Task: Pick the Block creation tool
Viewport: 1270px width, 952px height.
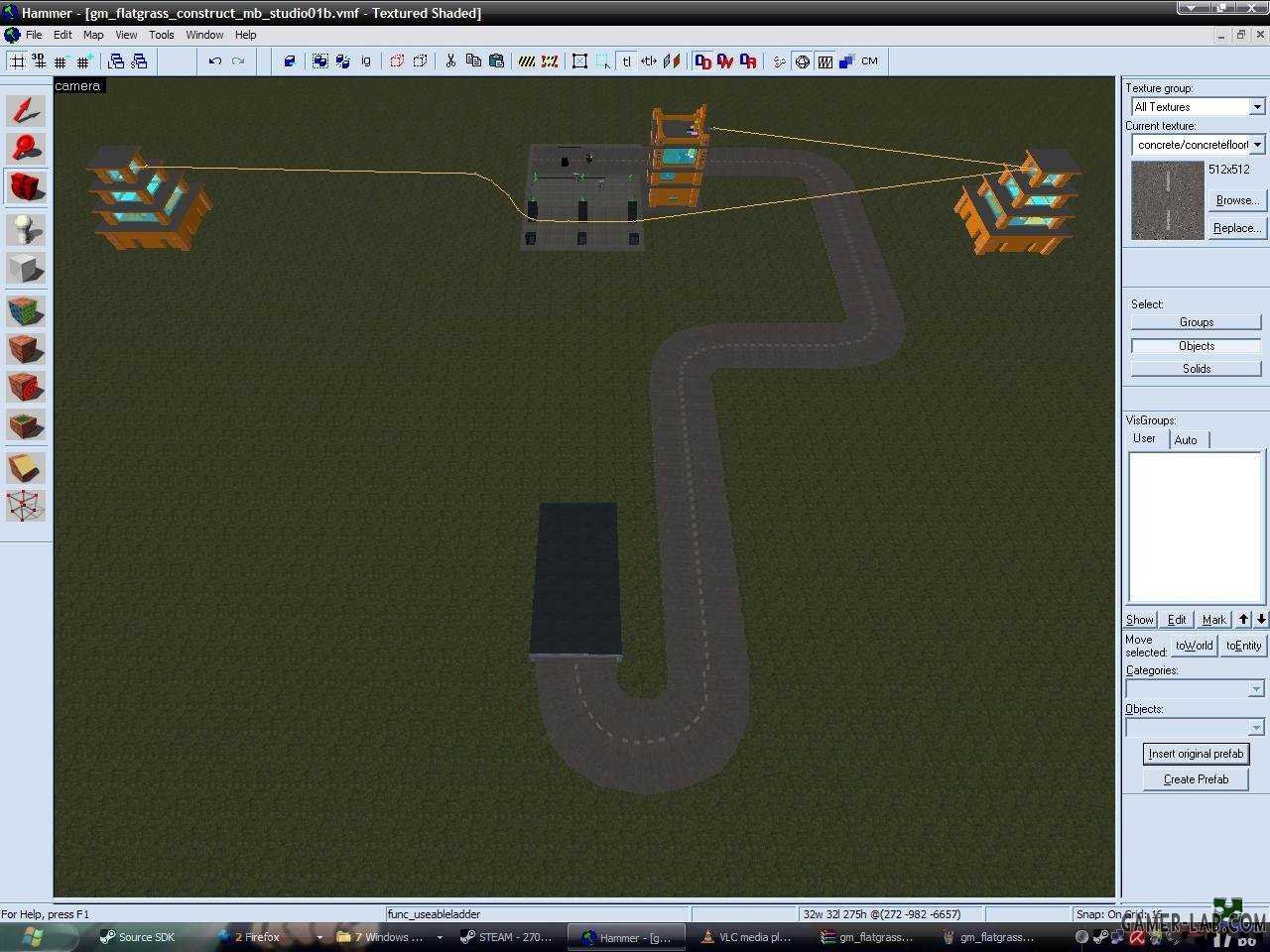Action: (x=26, y=268)
